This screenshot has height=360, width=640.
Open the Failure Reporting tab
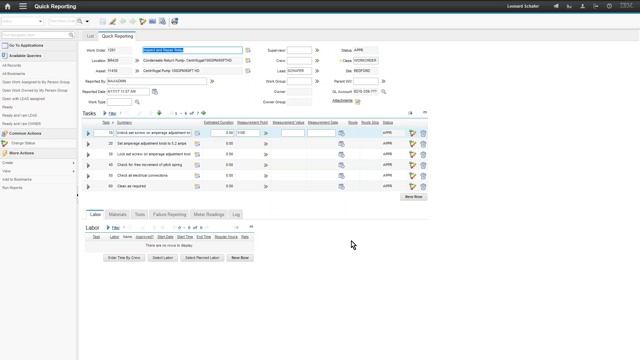[x=169, y=214]
